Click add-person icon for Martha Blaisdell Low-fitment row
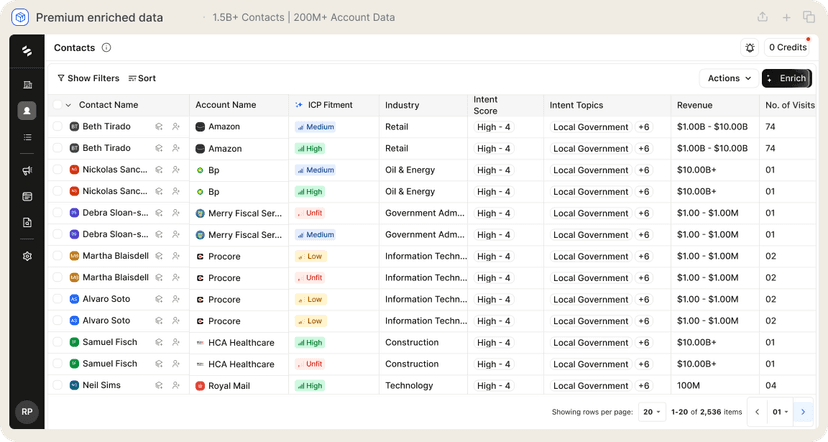 coord(176,256)
